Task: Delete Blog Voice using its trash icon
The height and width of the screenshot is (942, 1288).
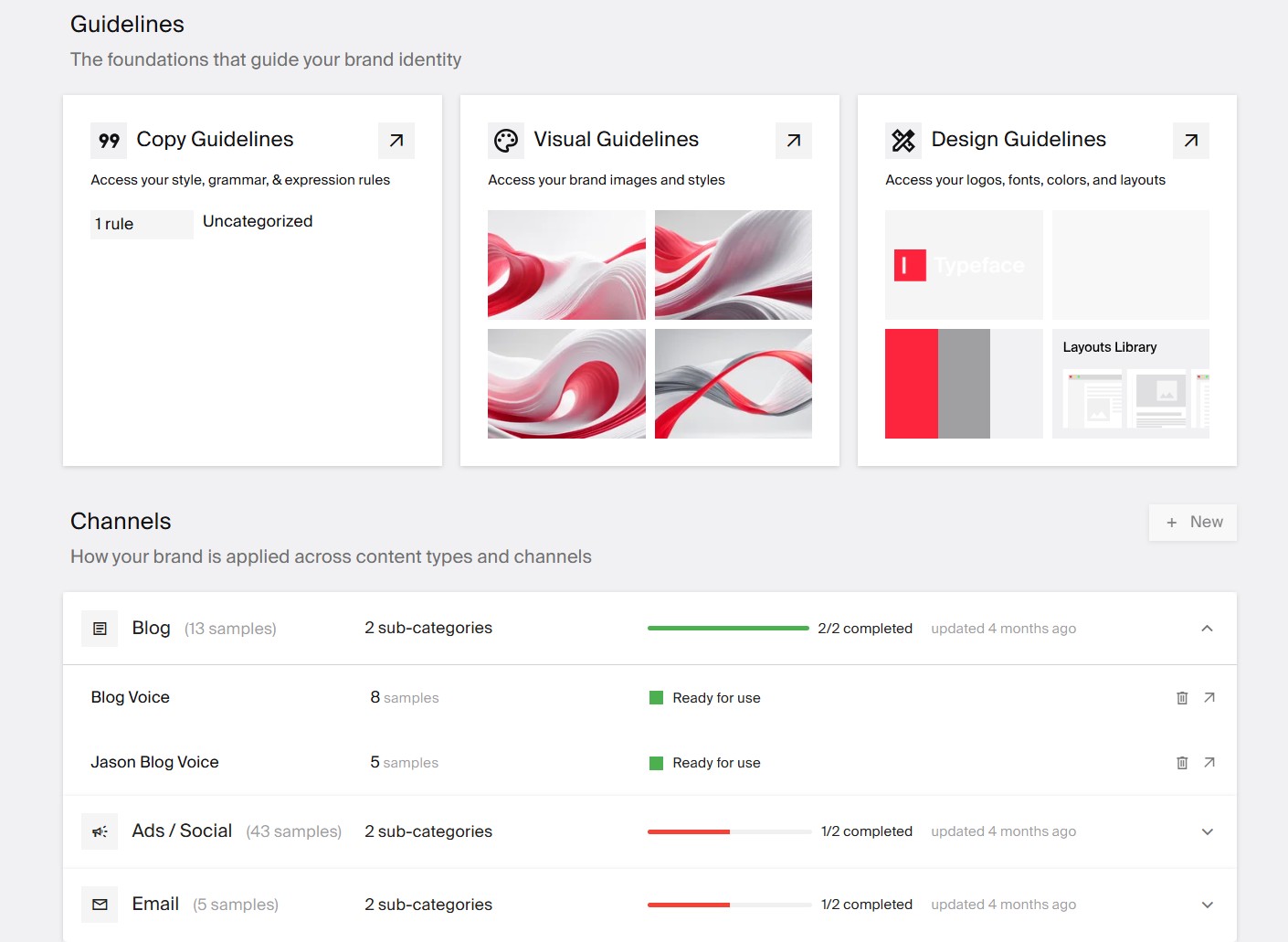Action: tap(1182, 698)
